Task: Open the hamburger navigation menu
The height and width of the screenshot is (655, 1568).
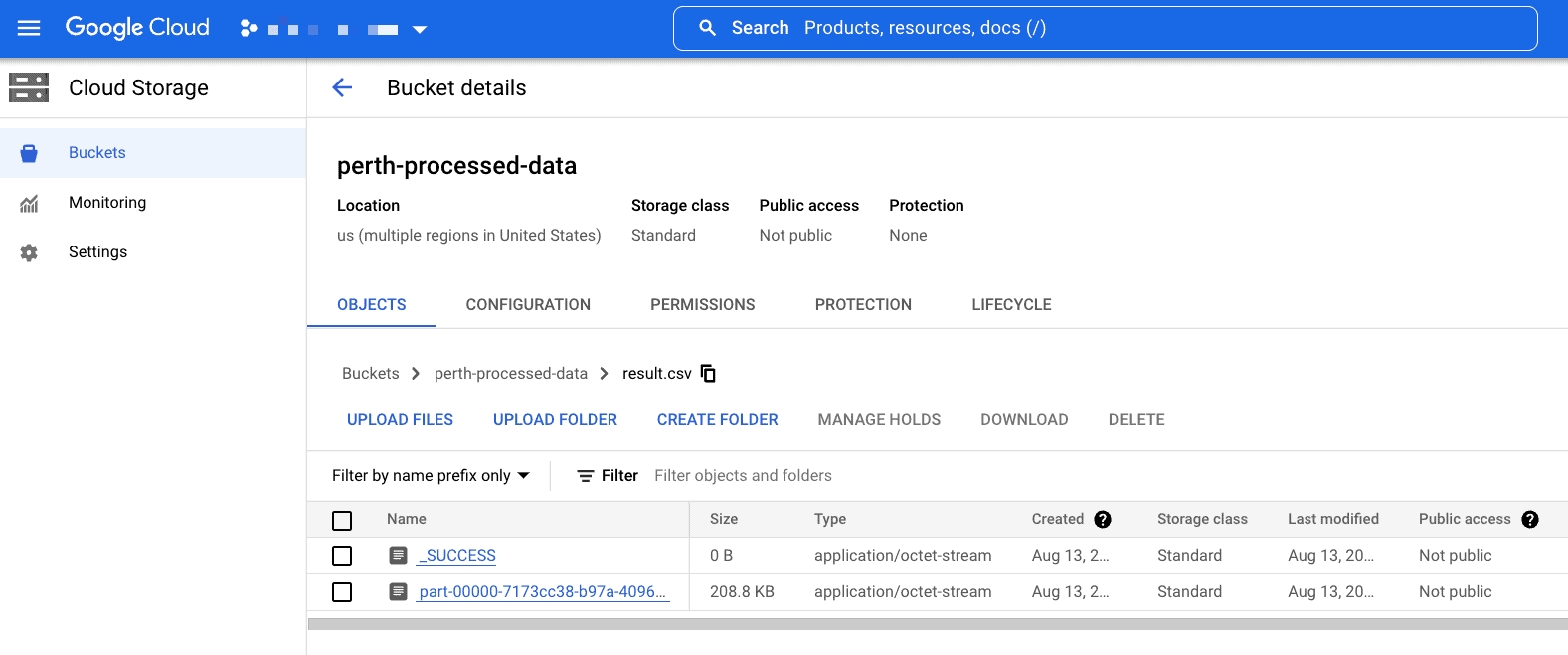Action: tap(29, 28)
